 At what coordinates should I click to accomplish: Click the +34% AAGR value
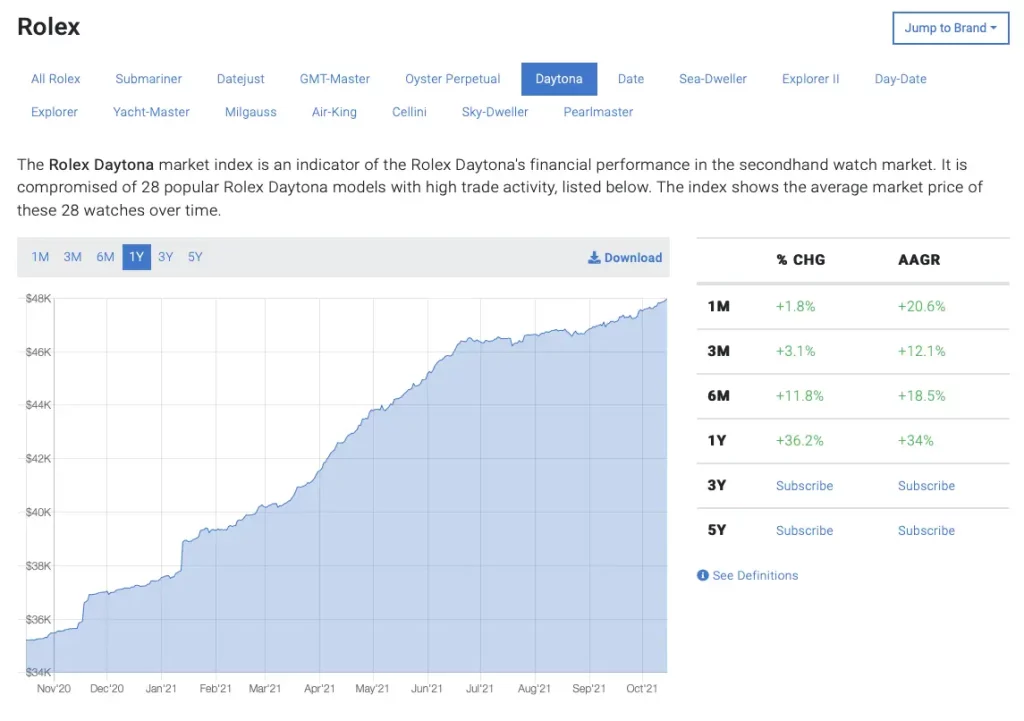[x=916, y=441]
